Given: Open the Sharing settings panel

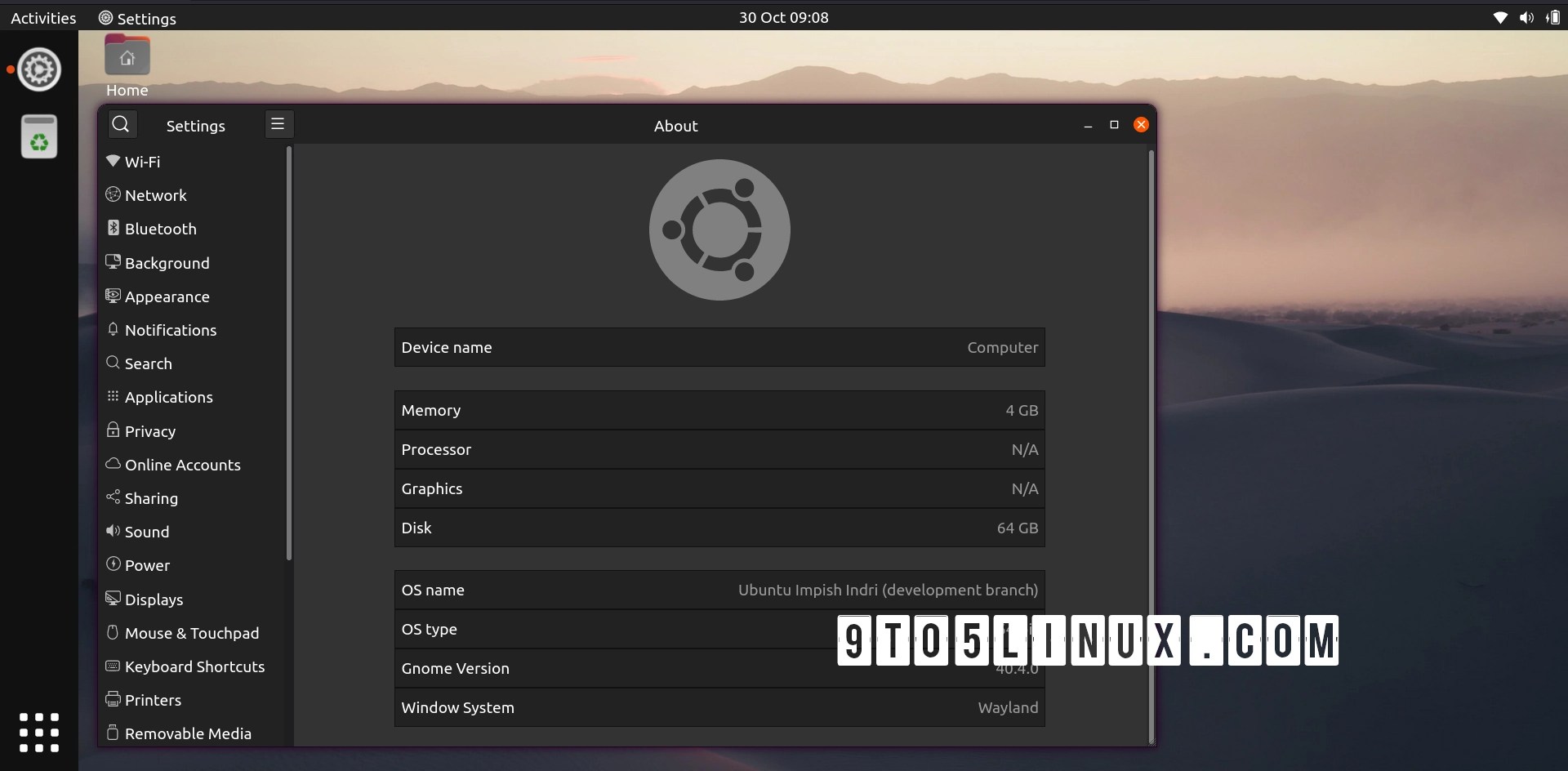Looking at the screenshot, I should pos(193,498).
